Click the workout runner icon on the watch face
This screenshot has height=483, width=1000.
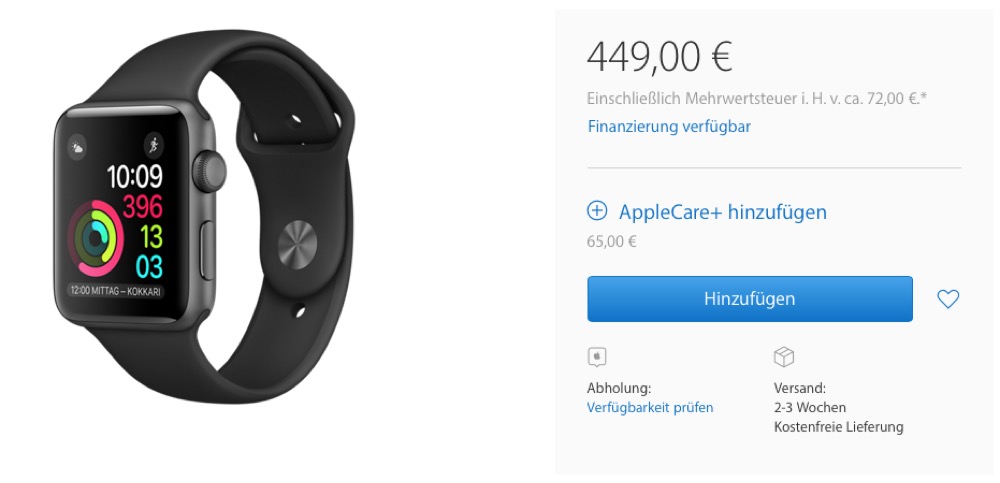click(x=153, y=145)
